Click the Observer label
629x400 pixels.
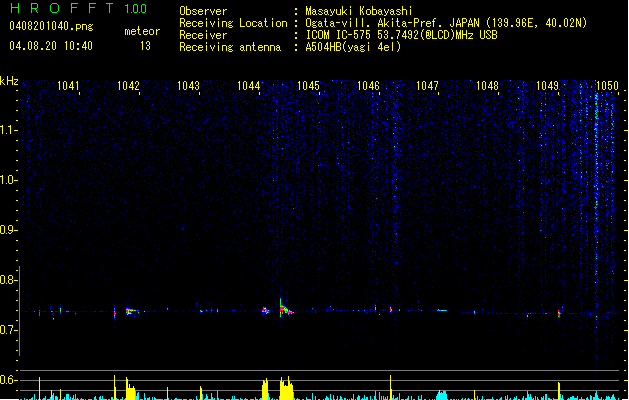203,11
